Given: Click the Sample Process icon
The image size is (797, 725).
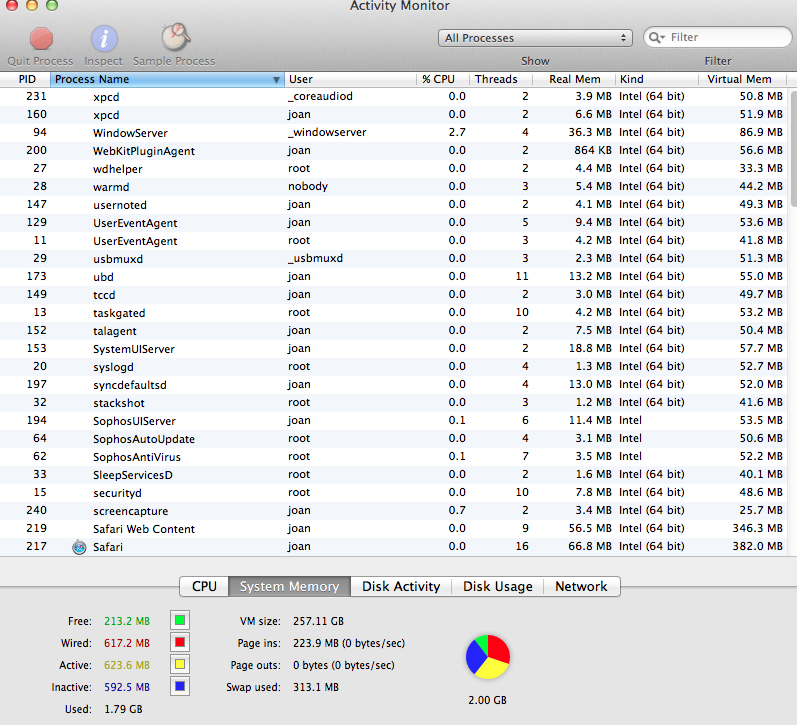Looking at the screenshot, I should click(175, 37).
